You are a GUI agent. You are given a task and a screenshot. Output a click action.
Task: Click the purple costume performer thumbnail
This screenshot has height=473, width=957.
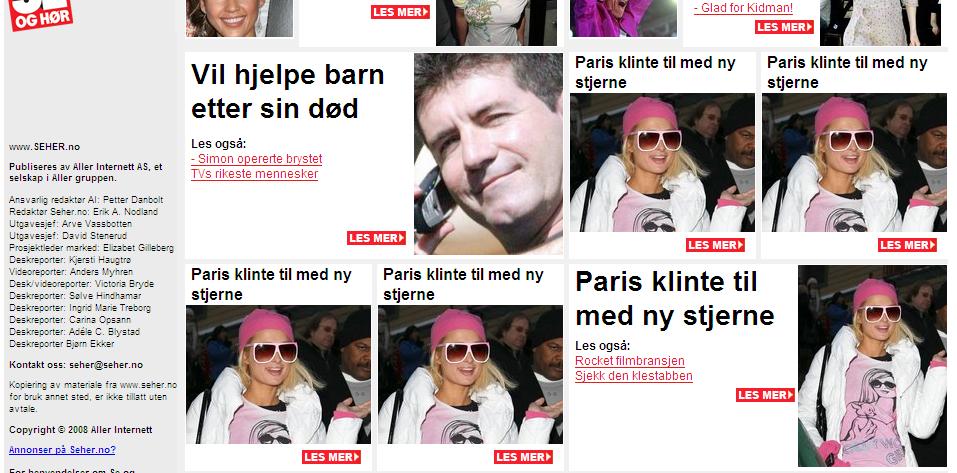[623, 18]
